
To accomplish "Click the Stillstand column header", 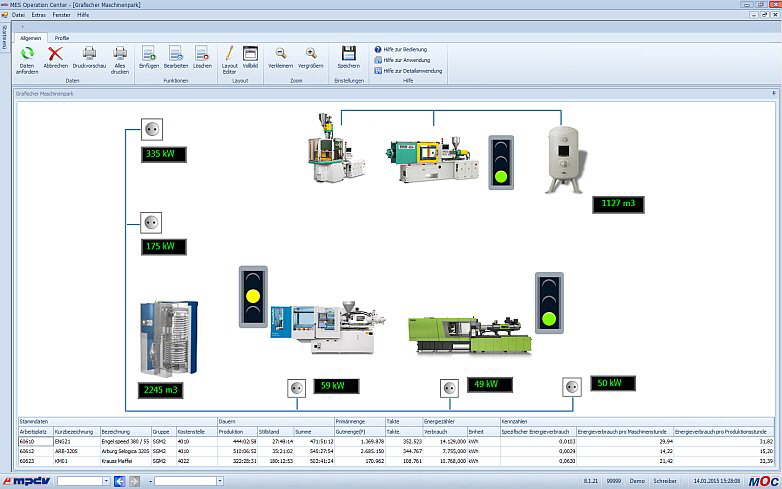I will (275, 432).
